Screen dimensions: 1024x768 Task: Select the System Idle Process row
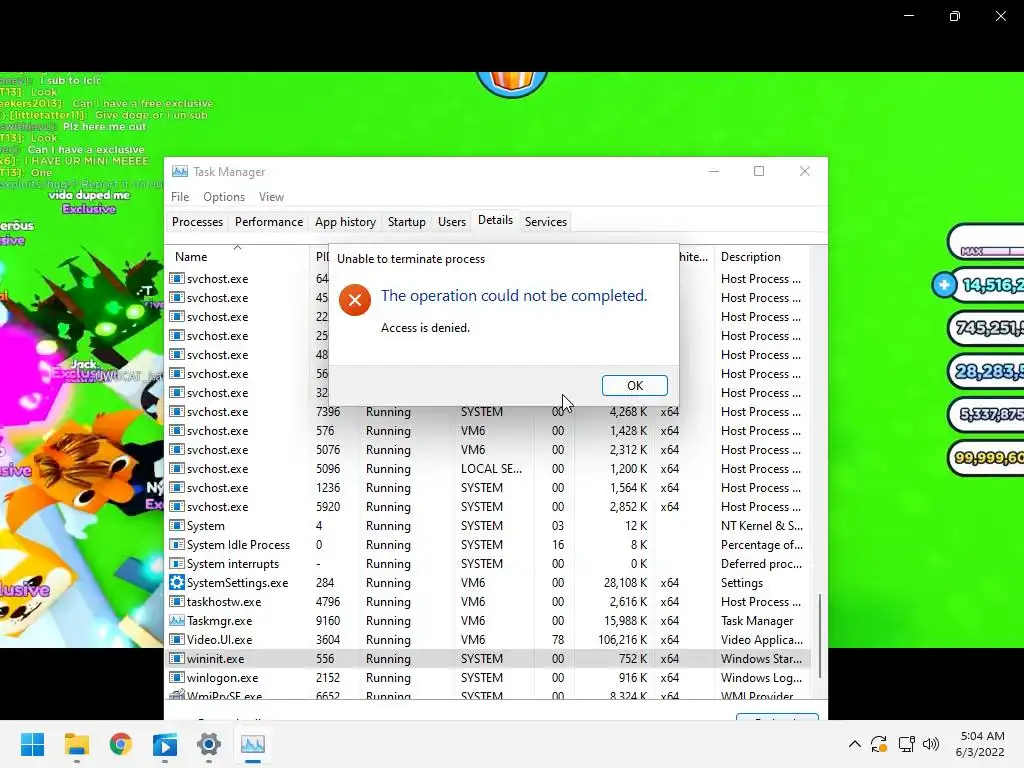click(x=488, y=545)
